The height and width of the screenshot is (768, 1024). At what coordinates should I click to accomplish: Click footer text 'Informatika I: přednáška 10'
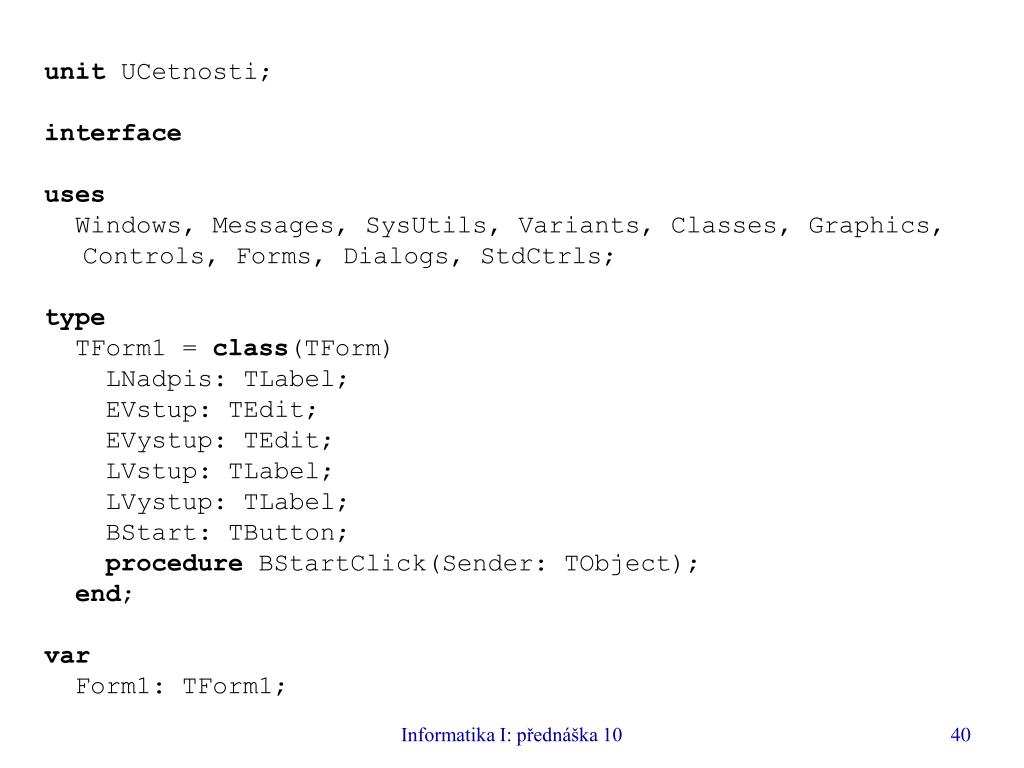click(511, 735)
